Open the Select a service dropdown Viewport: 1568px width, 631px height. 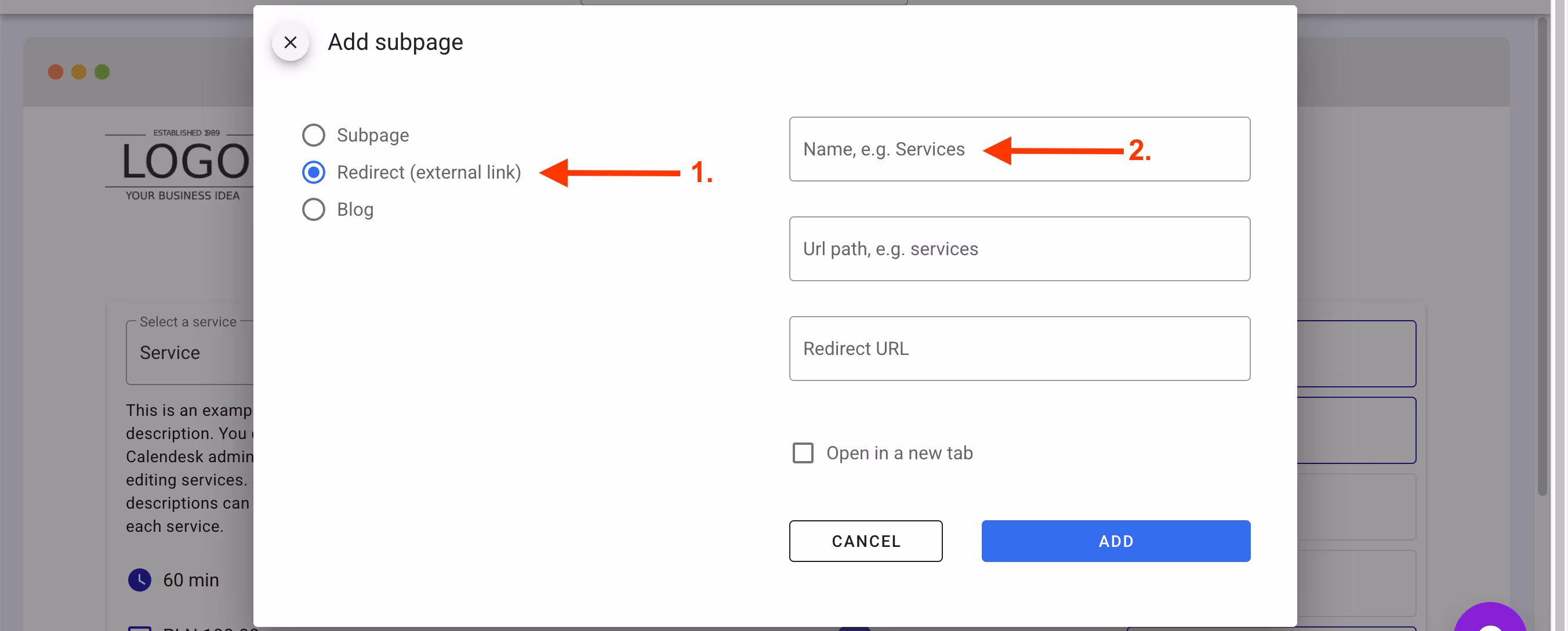(x=188, y=353)
